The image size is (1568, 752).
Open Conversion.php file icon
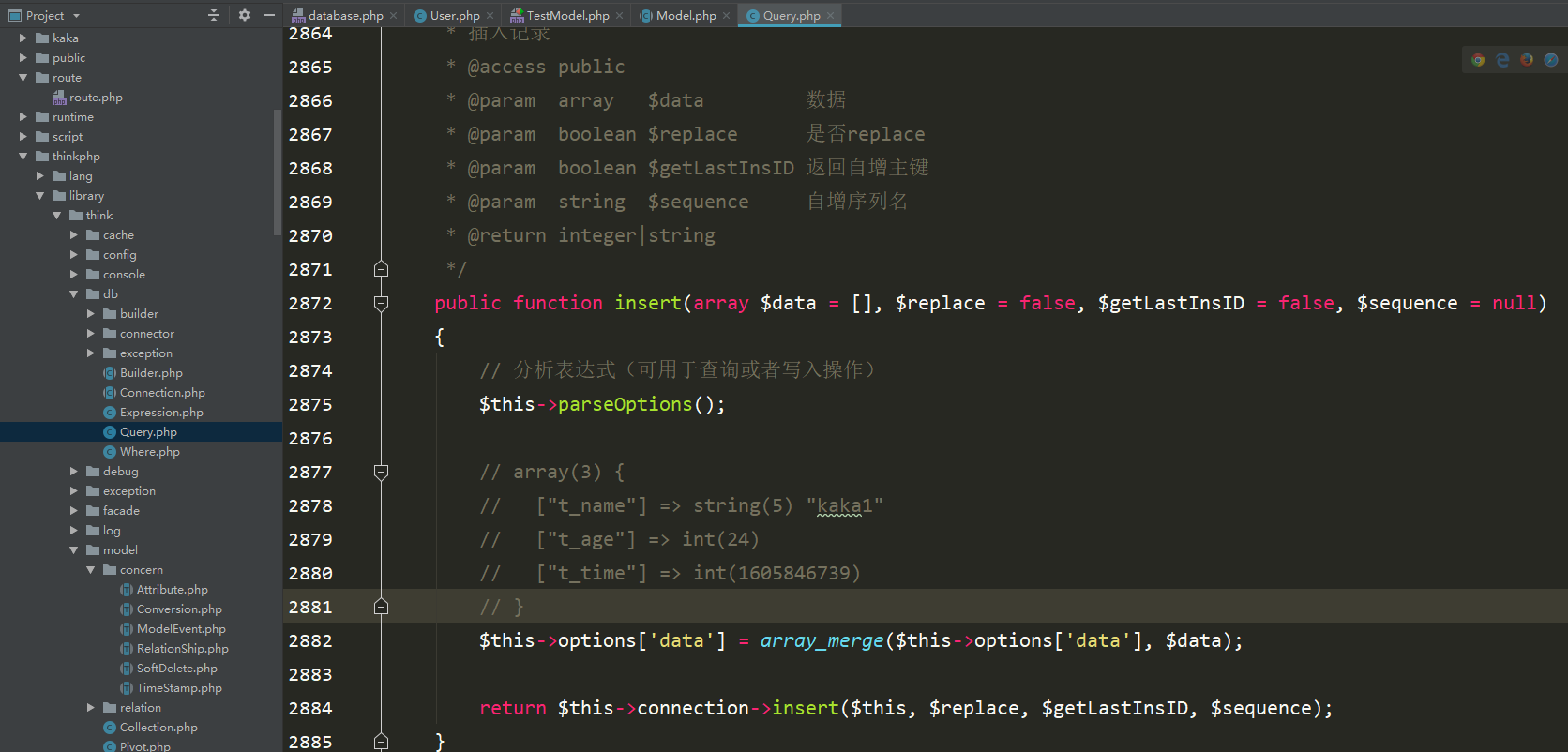tap(127, 609)
